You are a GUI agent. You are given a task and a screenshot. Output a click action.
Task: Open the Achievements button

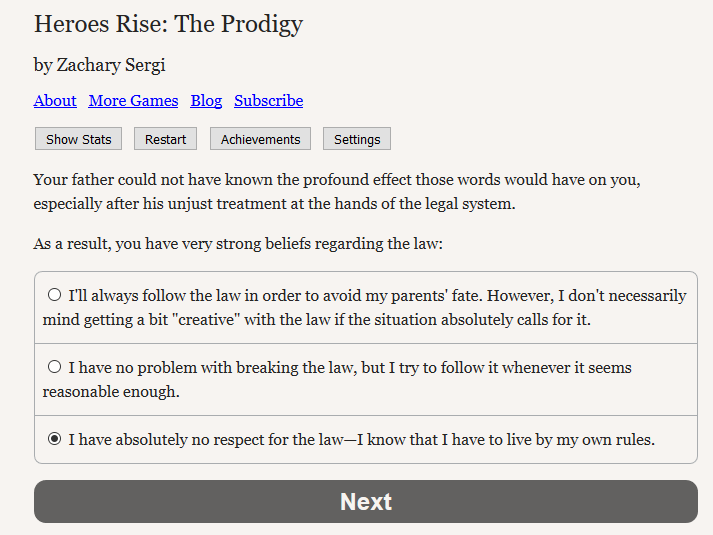(260, 139)
